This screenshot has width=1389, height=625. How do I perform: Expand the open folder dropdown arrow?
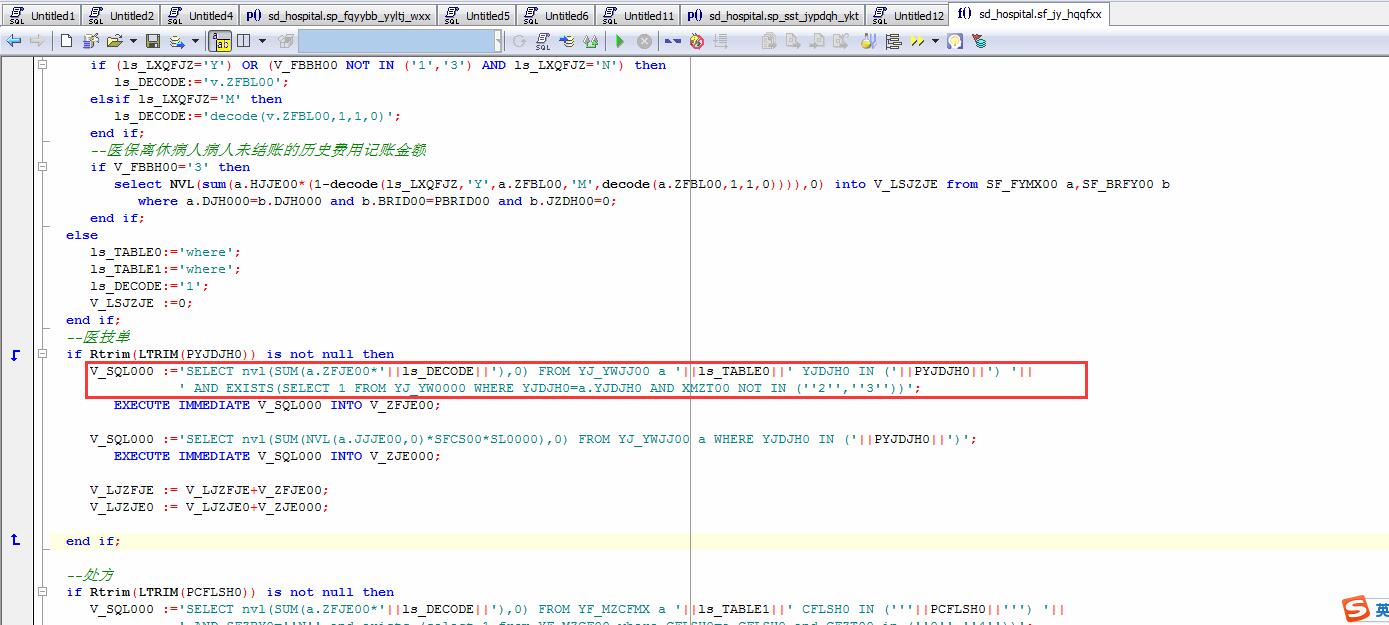point(133,41)
